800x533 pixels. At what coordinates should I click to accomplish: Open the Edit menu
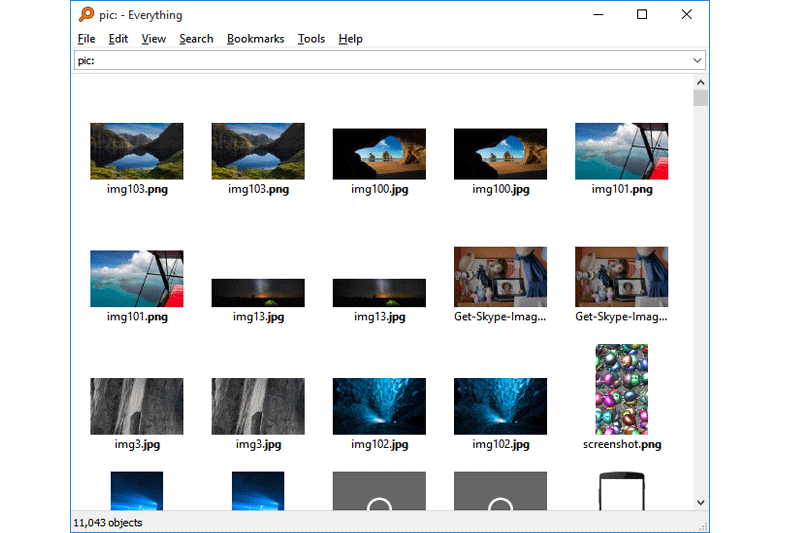(118, 39)
